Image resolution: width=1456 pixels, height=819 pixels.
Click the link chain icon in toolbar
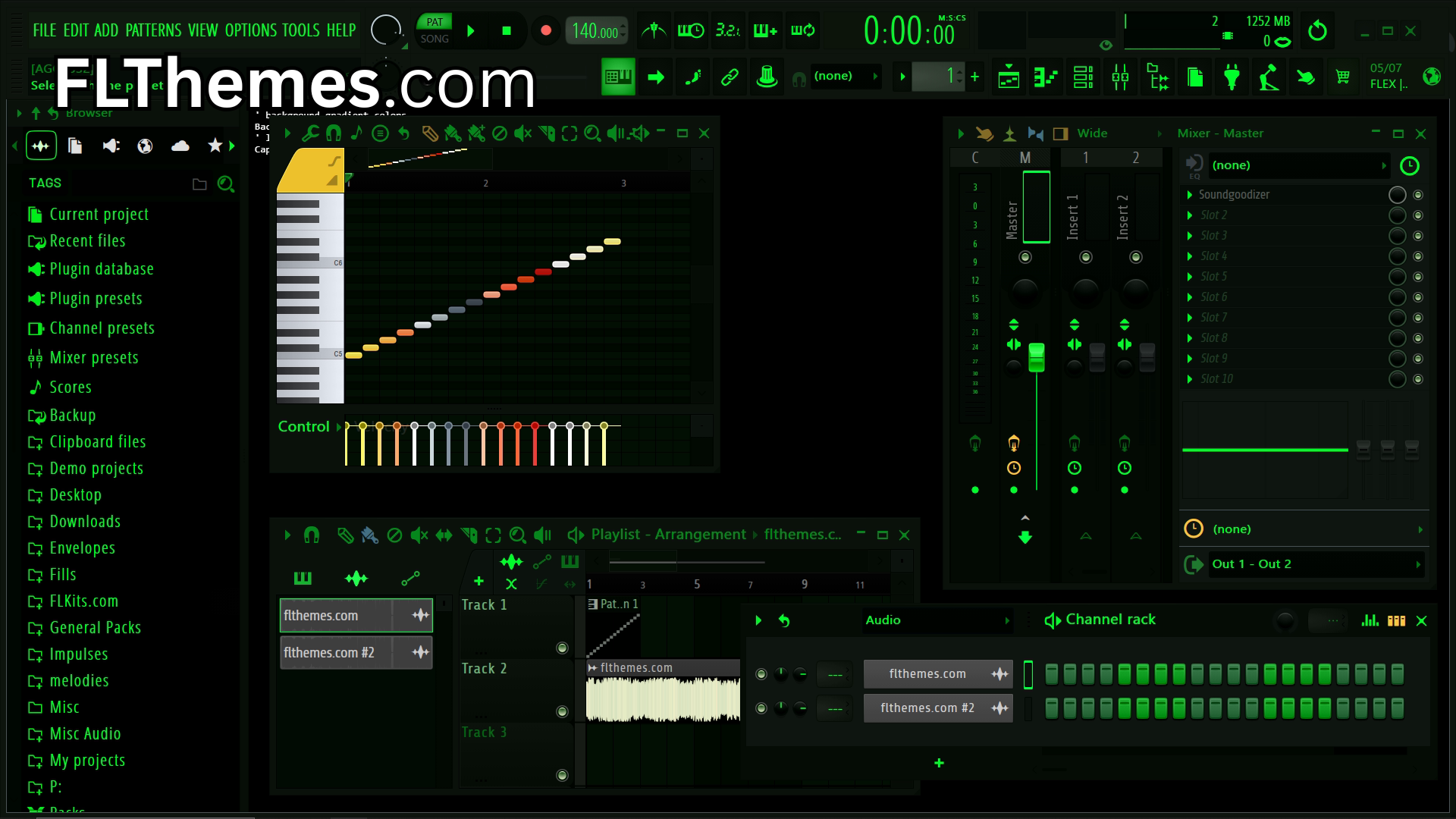[730, 77]
